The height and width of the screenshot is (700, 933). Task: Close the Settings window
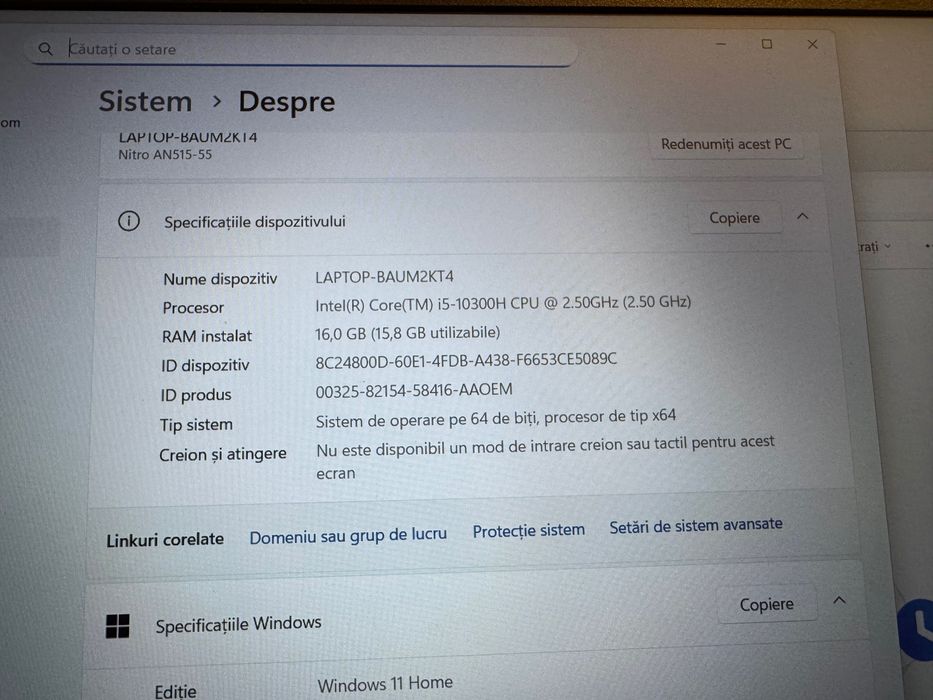(813, 45)
